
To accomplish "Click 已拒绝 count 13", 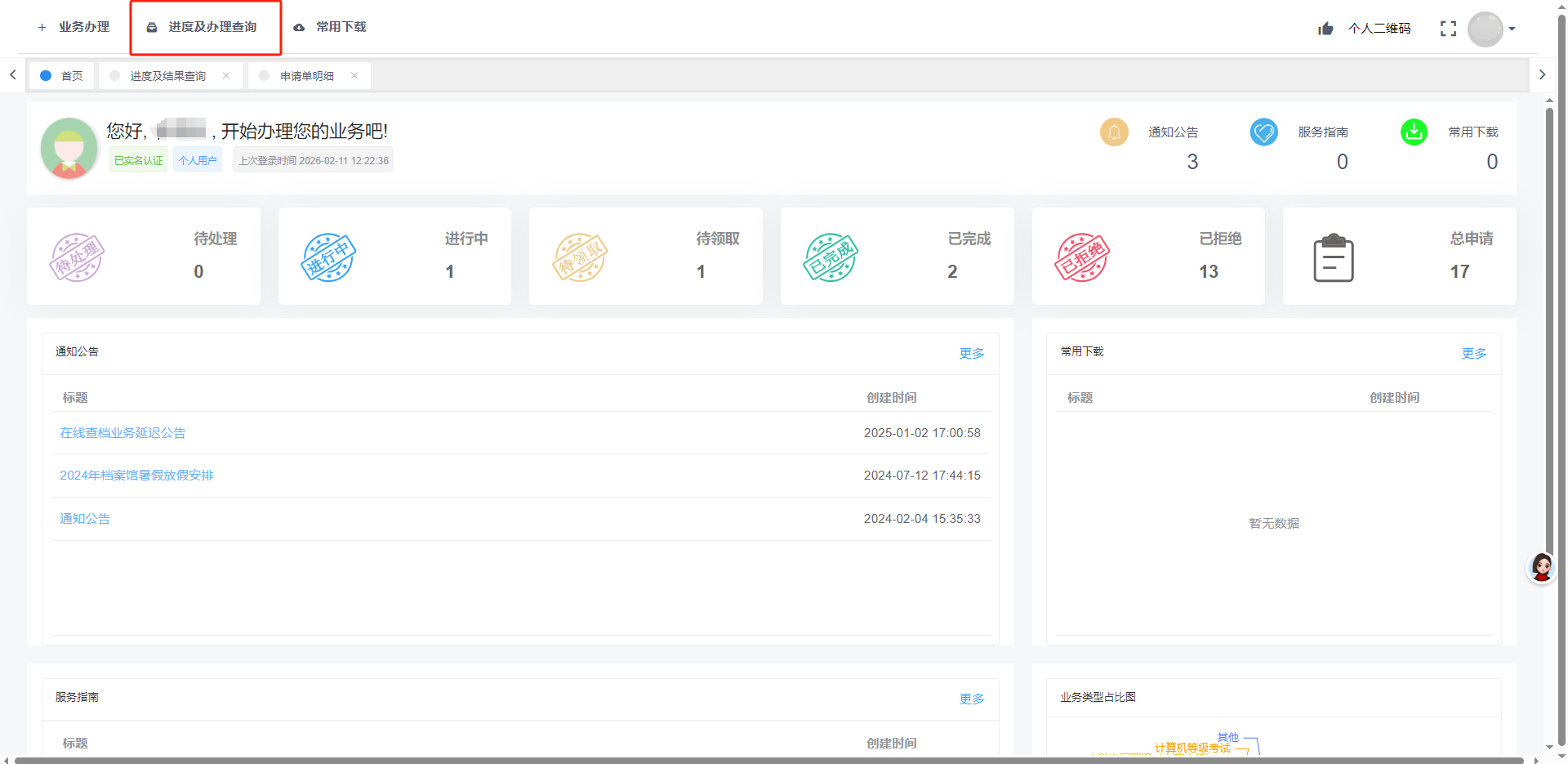I will (x=1209, y=272).
